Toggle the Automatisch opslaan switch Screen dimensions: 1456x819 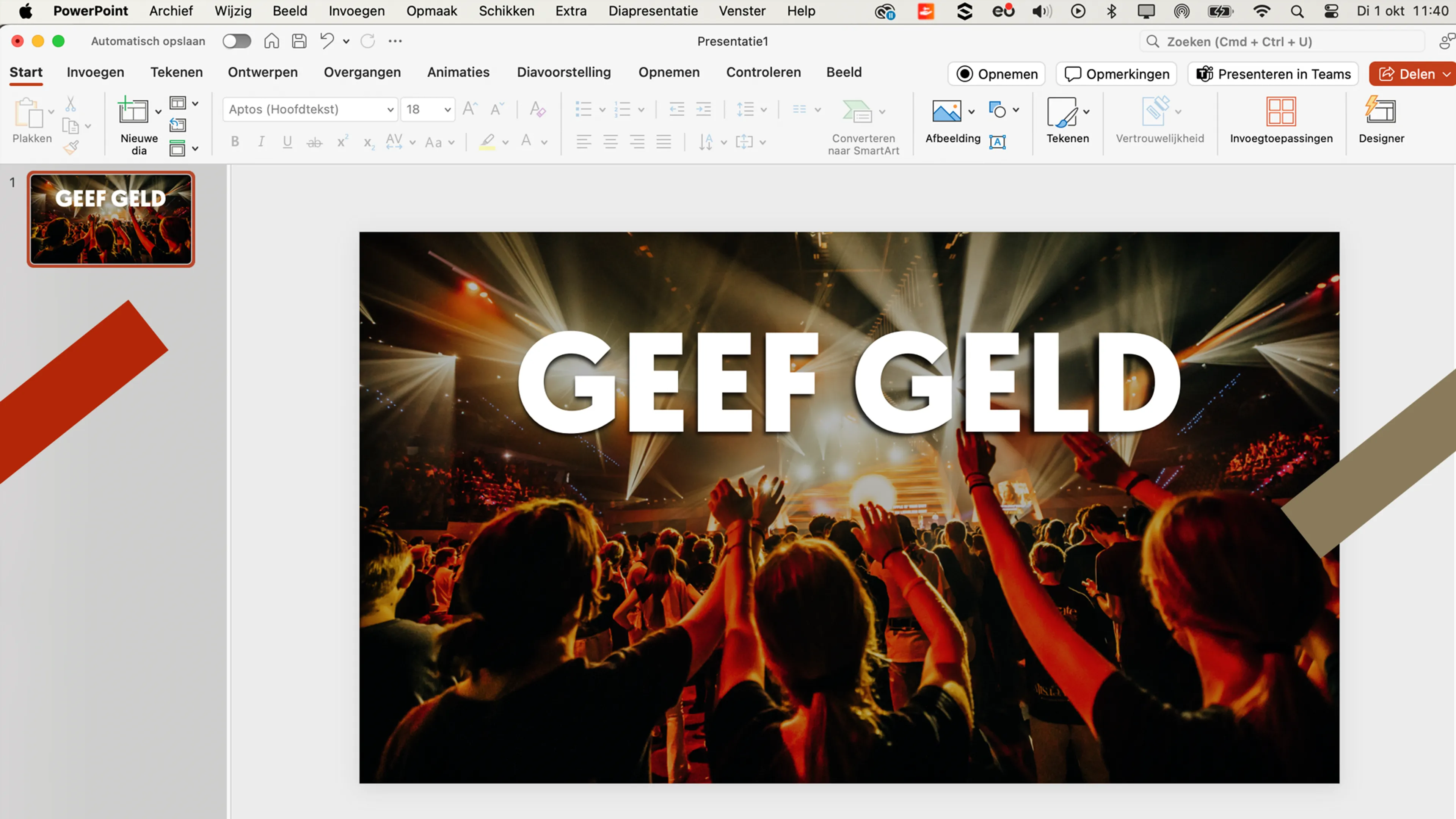pyautogui.click(x=236, y=41)
